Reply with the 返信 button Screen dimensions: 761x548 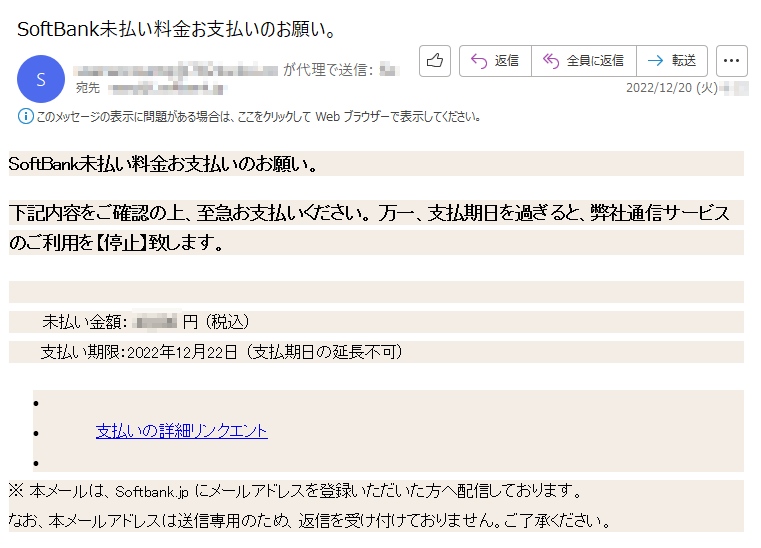(x=495, y=61)
